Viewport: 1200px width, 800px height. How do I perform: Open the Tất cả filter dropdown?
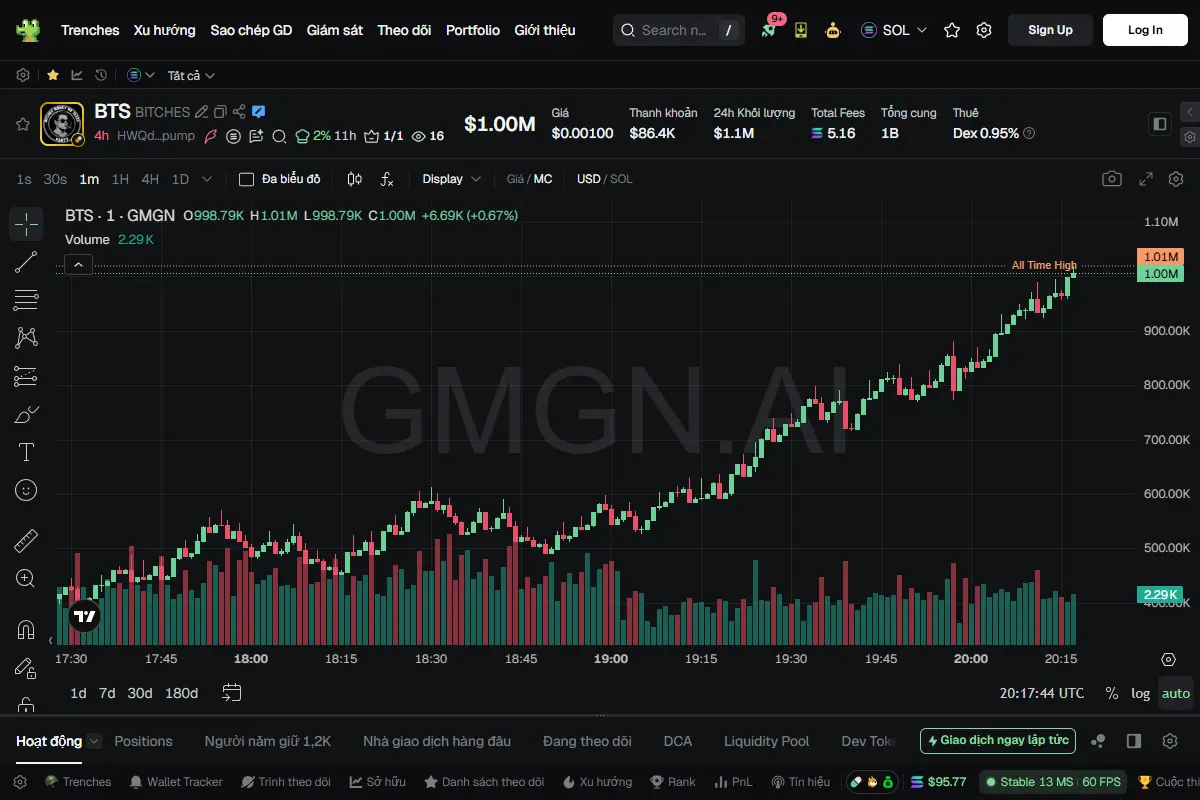coord(191,75)
